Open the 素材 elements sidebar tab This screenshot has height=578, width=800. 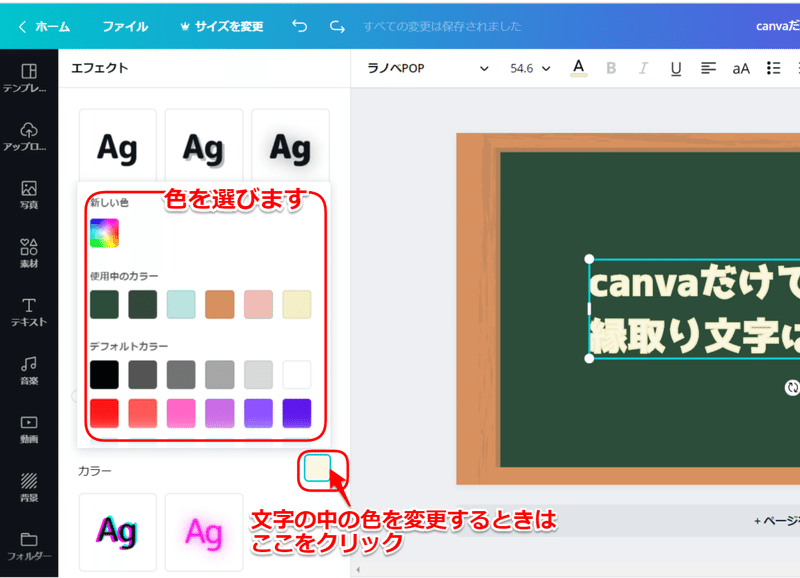point(29,254)
